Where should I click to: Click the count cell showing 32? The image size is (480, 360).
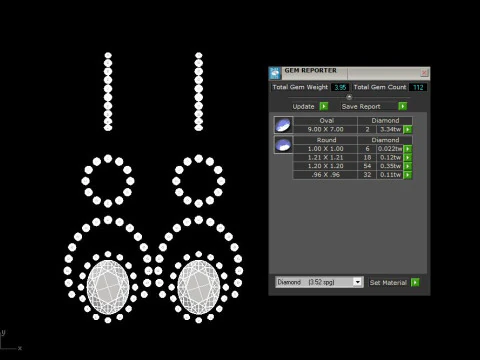tap(367, 175)
